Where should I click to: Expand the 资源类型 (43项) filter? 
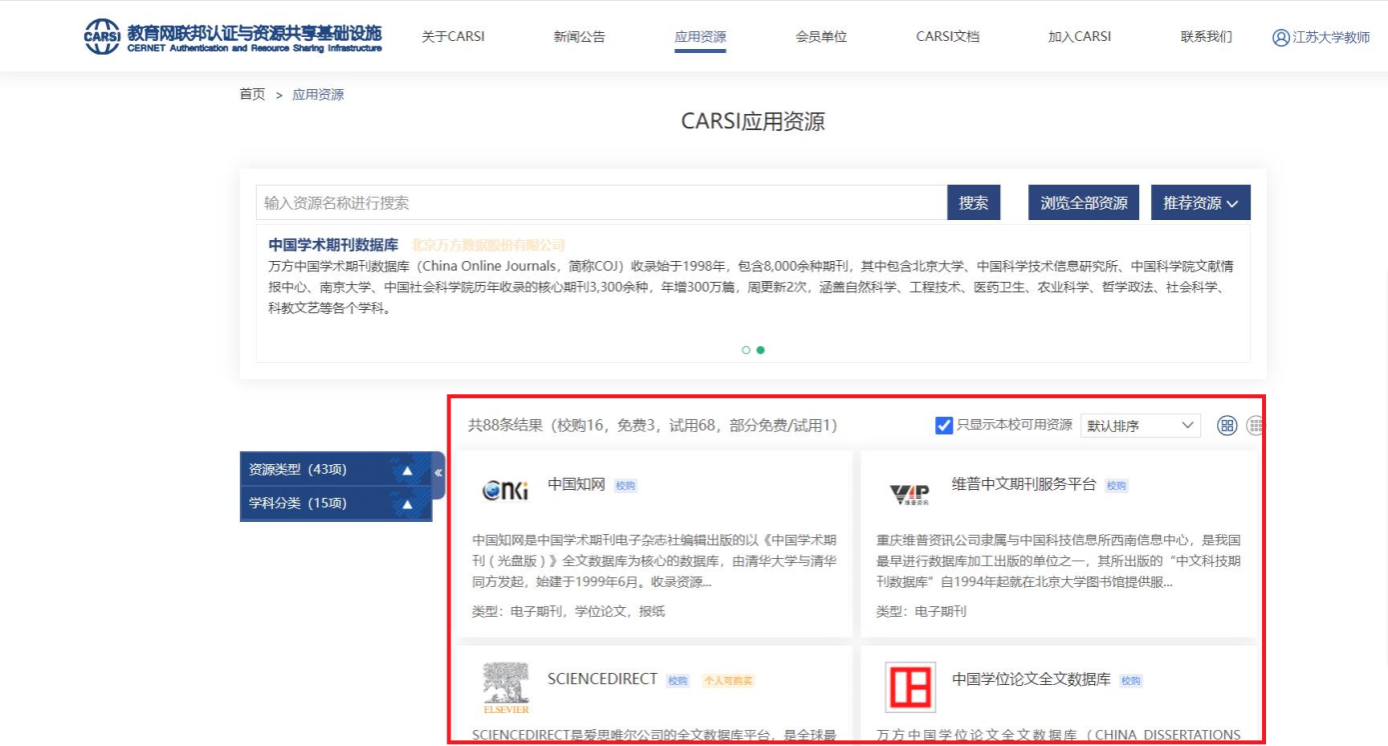point(336,469)
